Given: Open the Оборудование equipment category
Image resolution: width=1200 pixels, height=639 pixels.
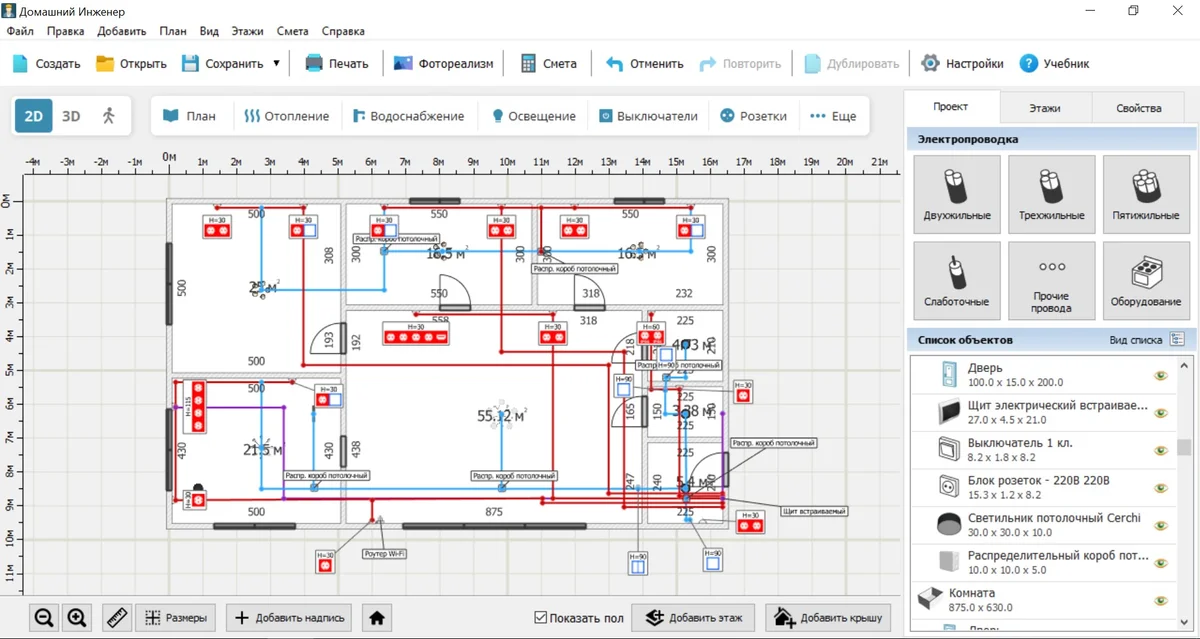Looking at the screenshot, I should (1145, 280).
